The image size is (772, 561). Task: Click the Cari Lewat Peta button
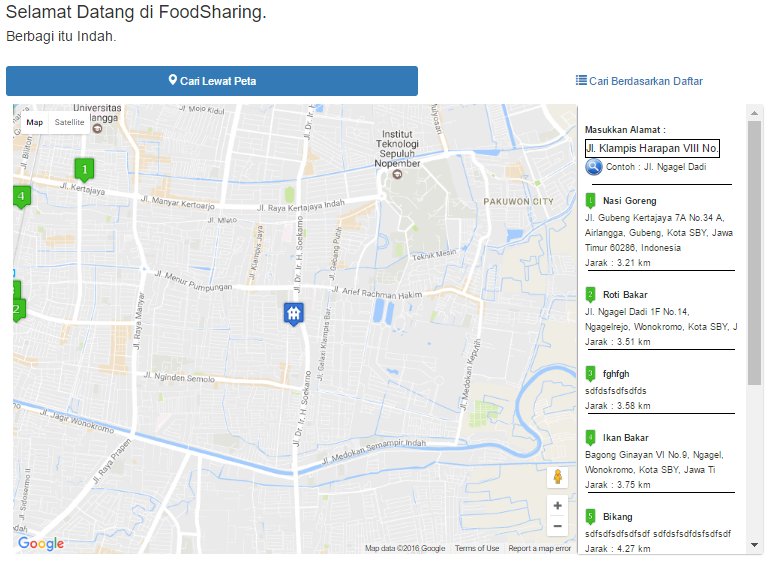point(212,81)
